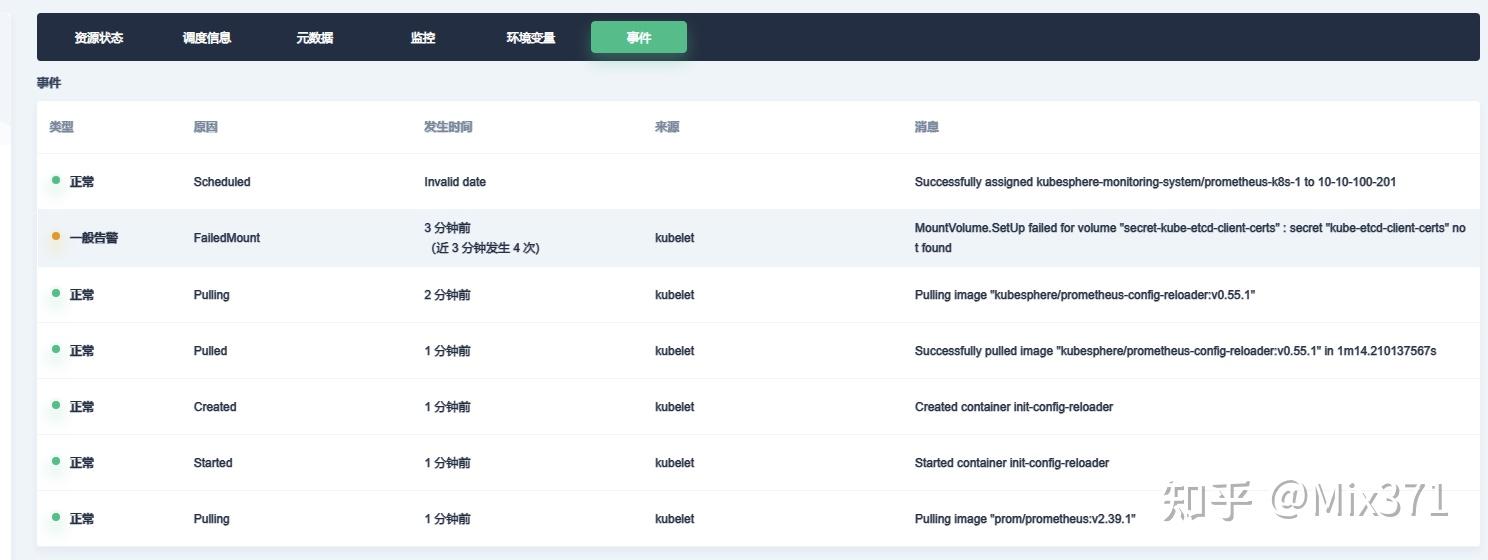This screenshot has width=1488, height=560.
Task: Click the green status dot on Scheduled row
Action: pyautogui.click(x=56, y=181)
